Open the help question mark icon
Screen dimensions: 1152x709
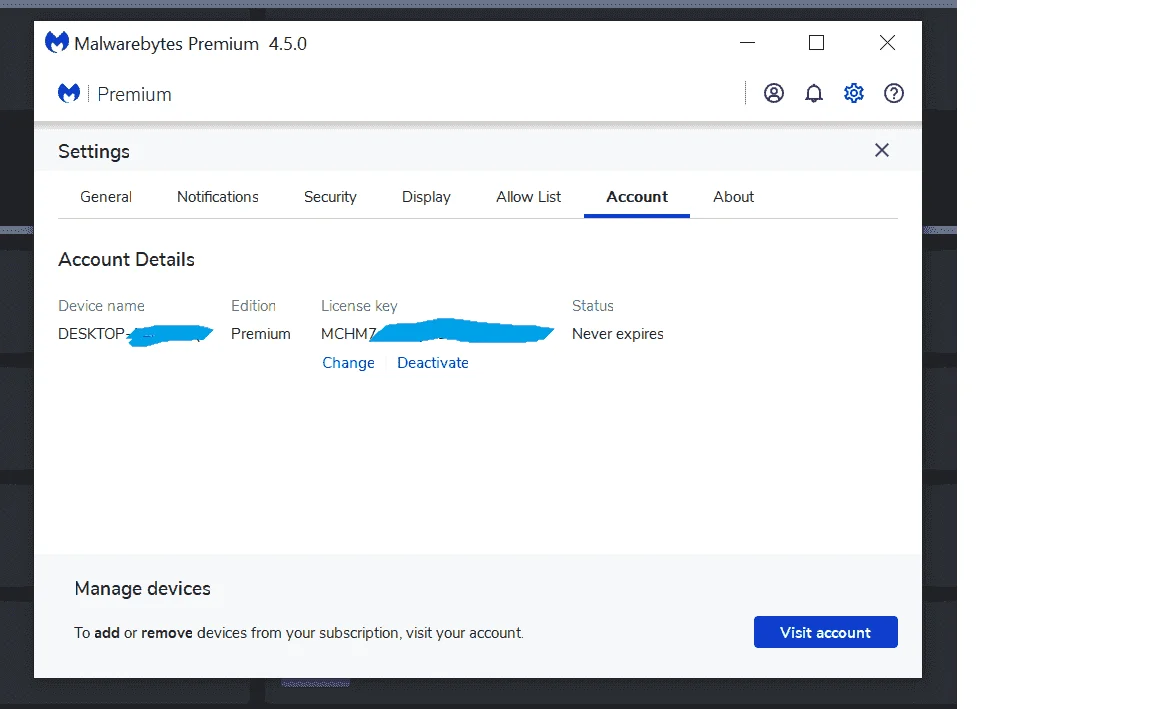tap(893, 93)
